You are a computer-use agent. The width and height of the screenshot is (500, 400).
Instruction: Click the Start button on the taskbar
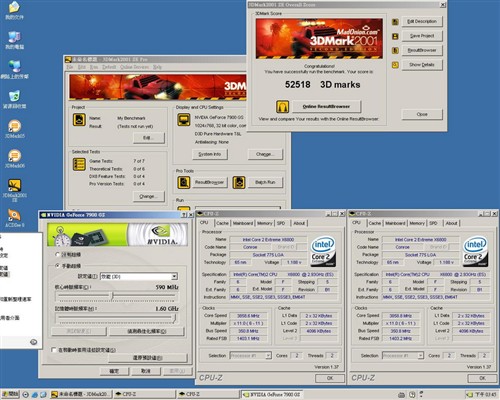[x=11, y=394]
